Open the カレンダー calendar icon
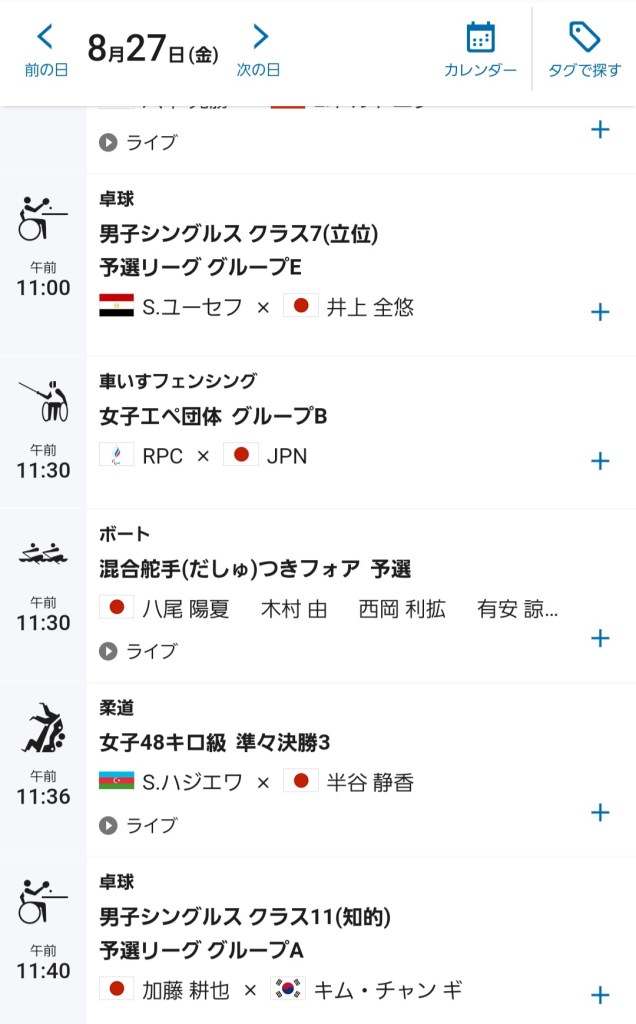The image size is (636, 1024). [480, 50]
